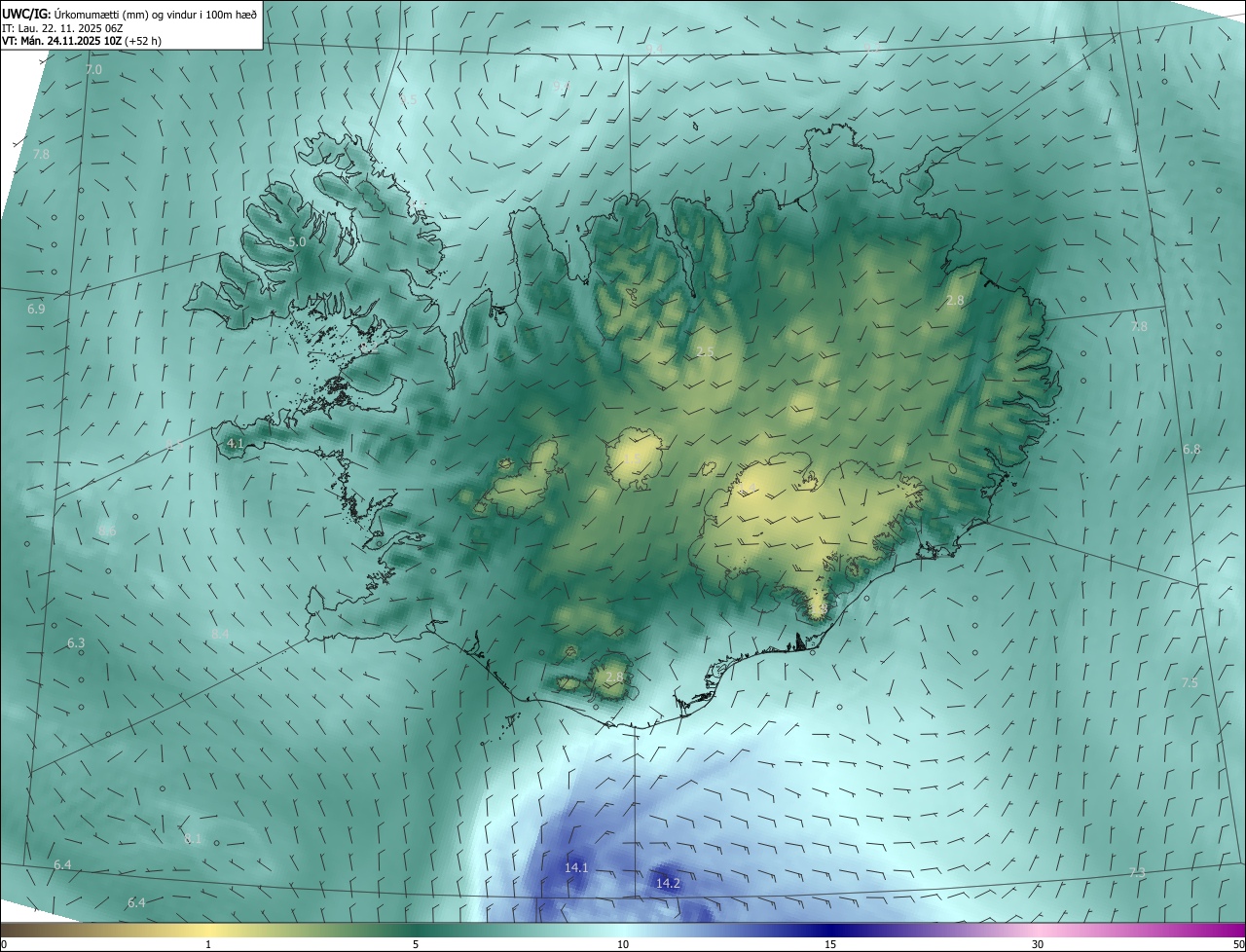This screenshot has width=1246, height=952.
Task: Click the 50 tick on the color scale
Action: 1238,944
